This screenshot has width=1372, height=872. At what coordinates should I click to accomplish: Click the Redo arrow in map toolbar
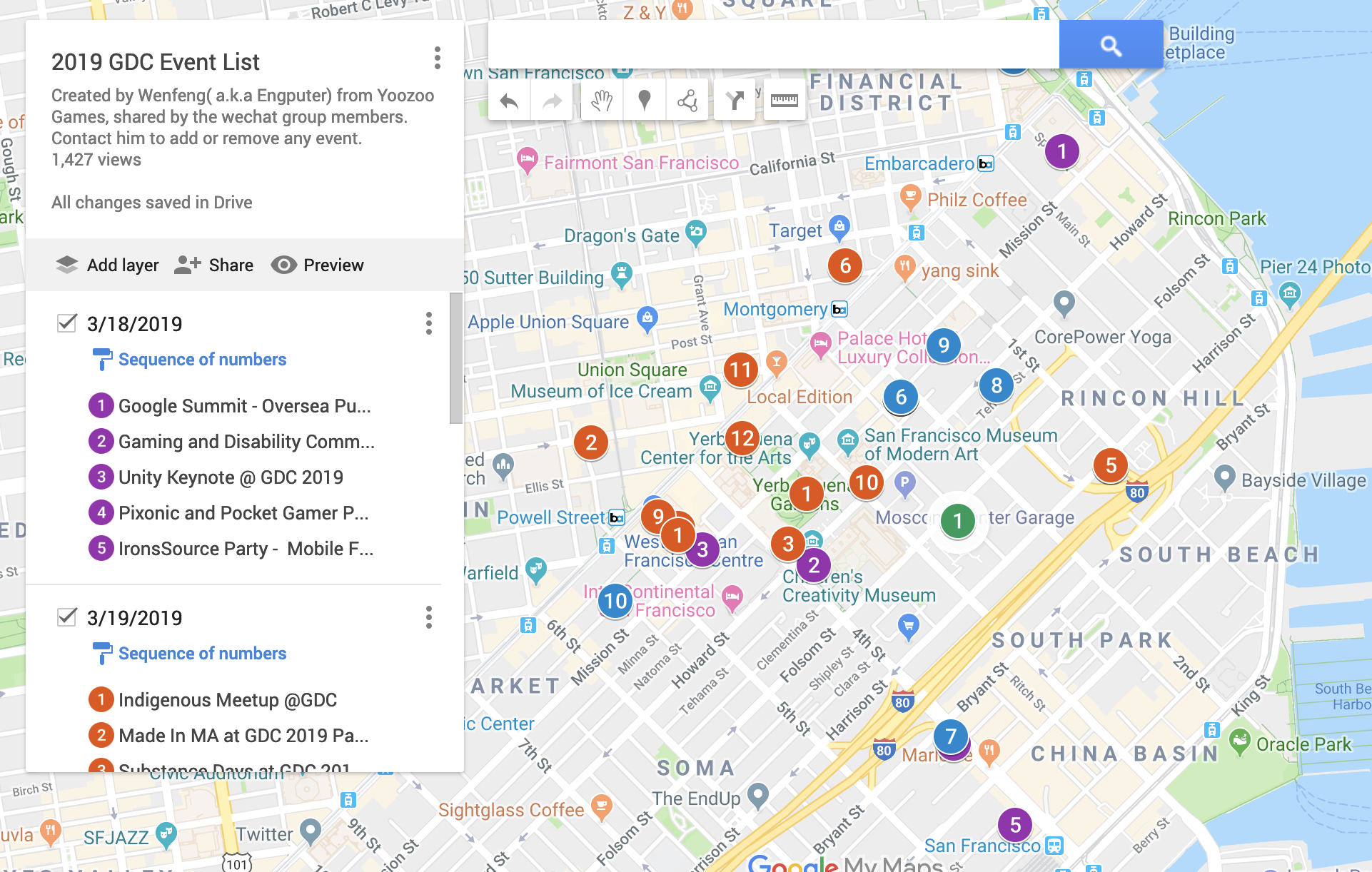pyautogui.click(x=552, y=101)
